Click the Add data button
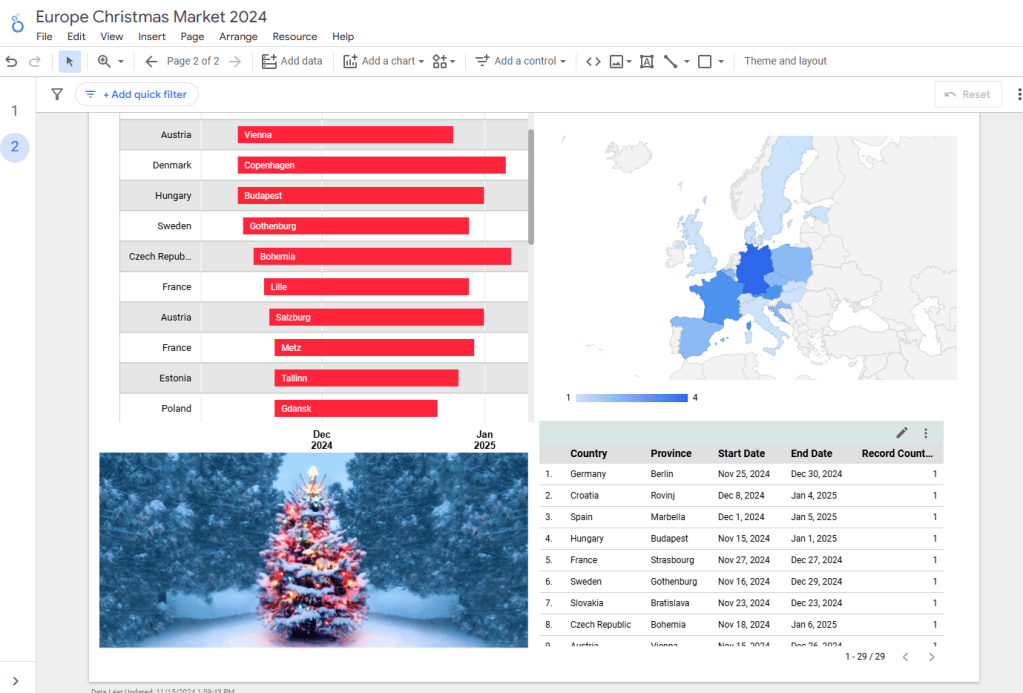 292,61
